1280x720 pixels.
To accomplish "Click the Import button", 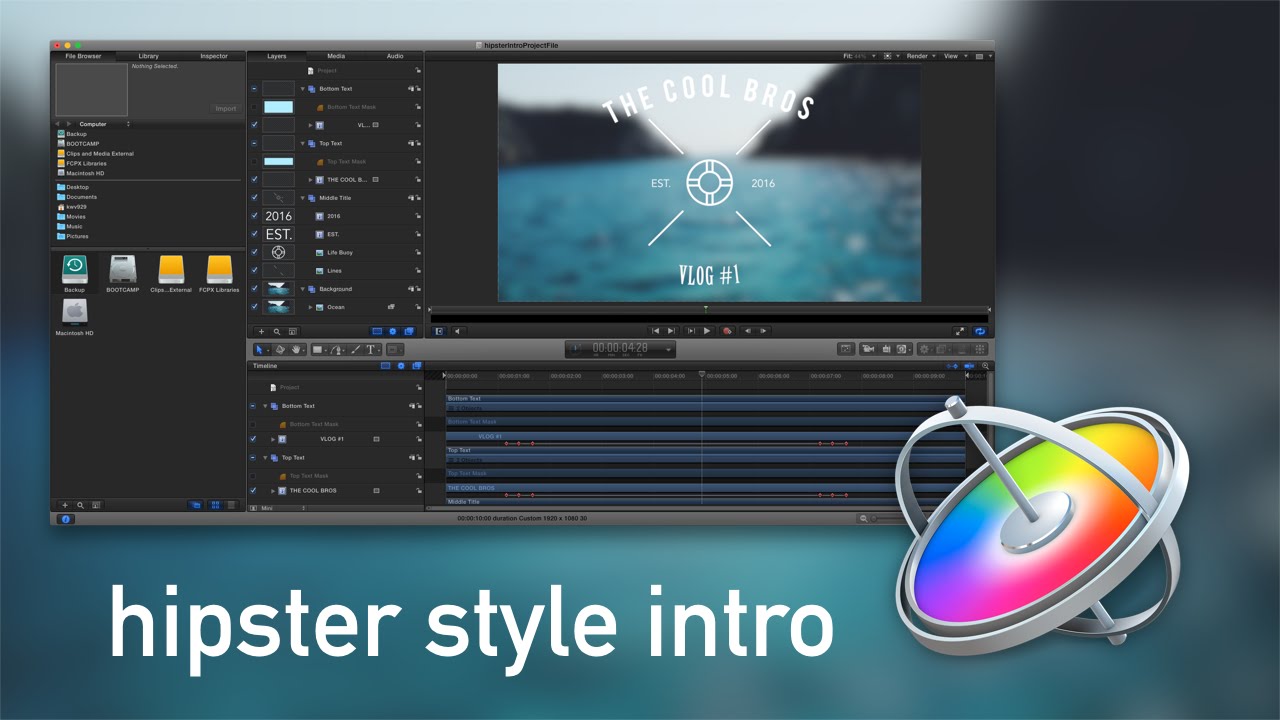I will (x=226, y=109).
